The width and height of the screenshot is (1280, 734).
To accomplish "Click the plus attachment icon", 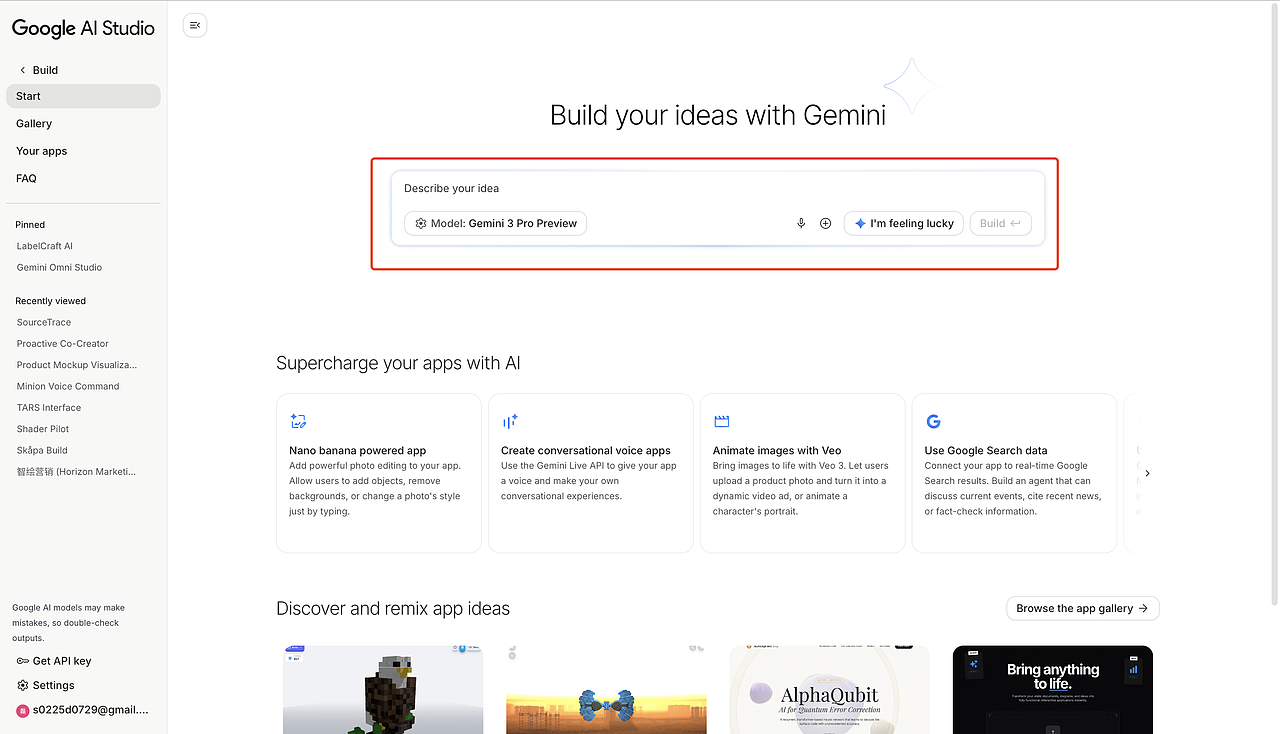I will [826, 223].
